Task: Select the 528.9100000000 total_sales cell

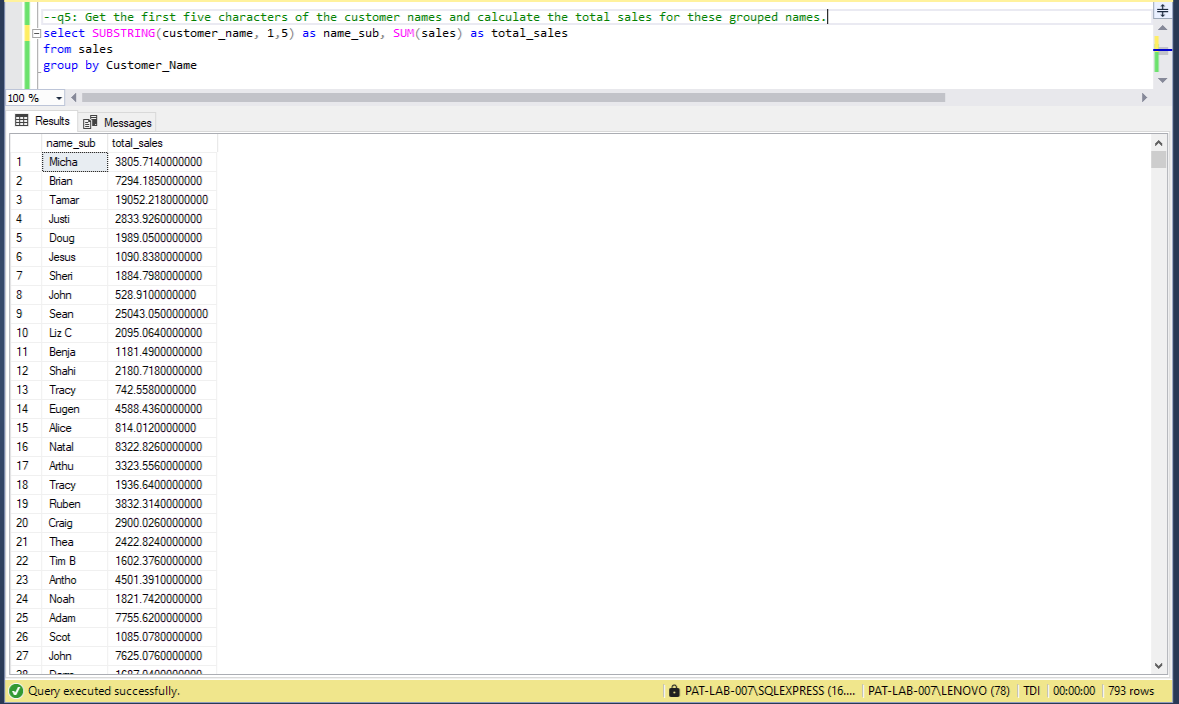Action: pos(162,295)
